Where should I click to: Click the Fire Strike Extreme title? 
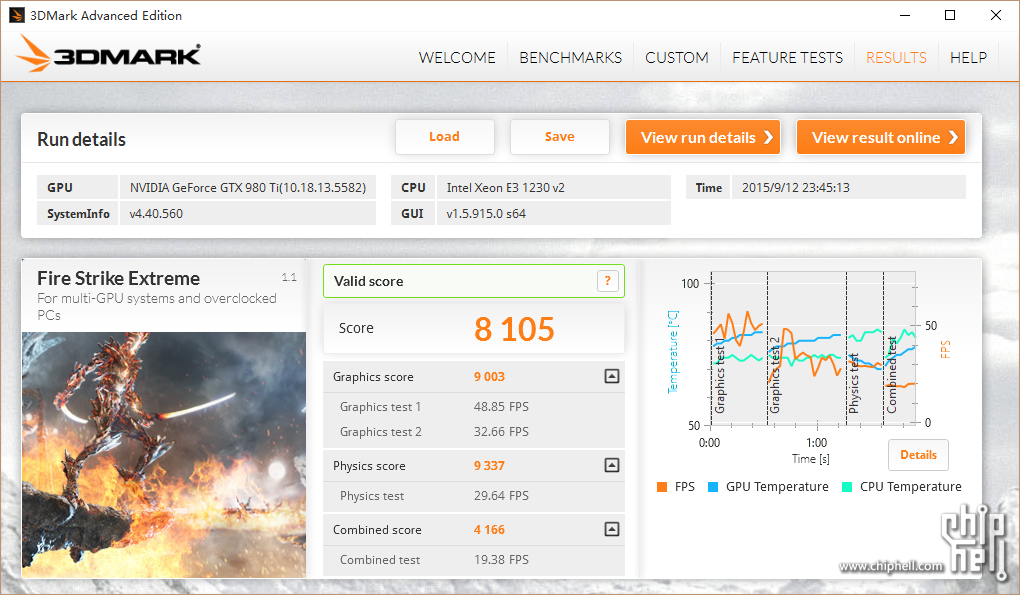pos(118,278)
